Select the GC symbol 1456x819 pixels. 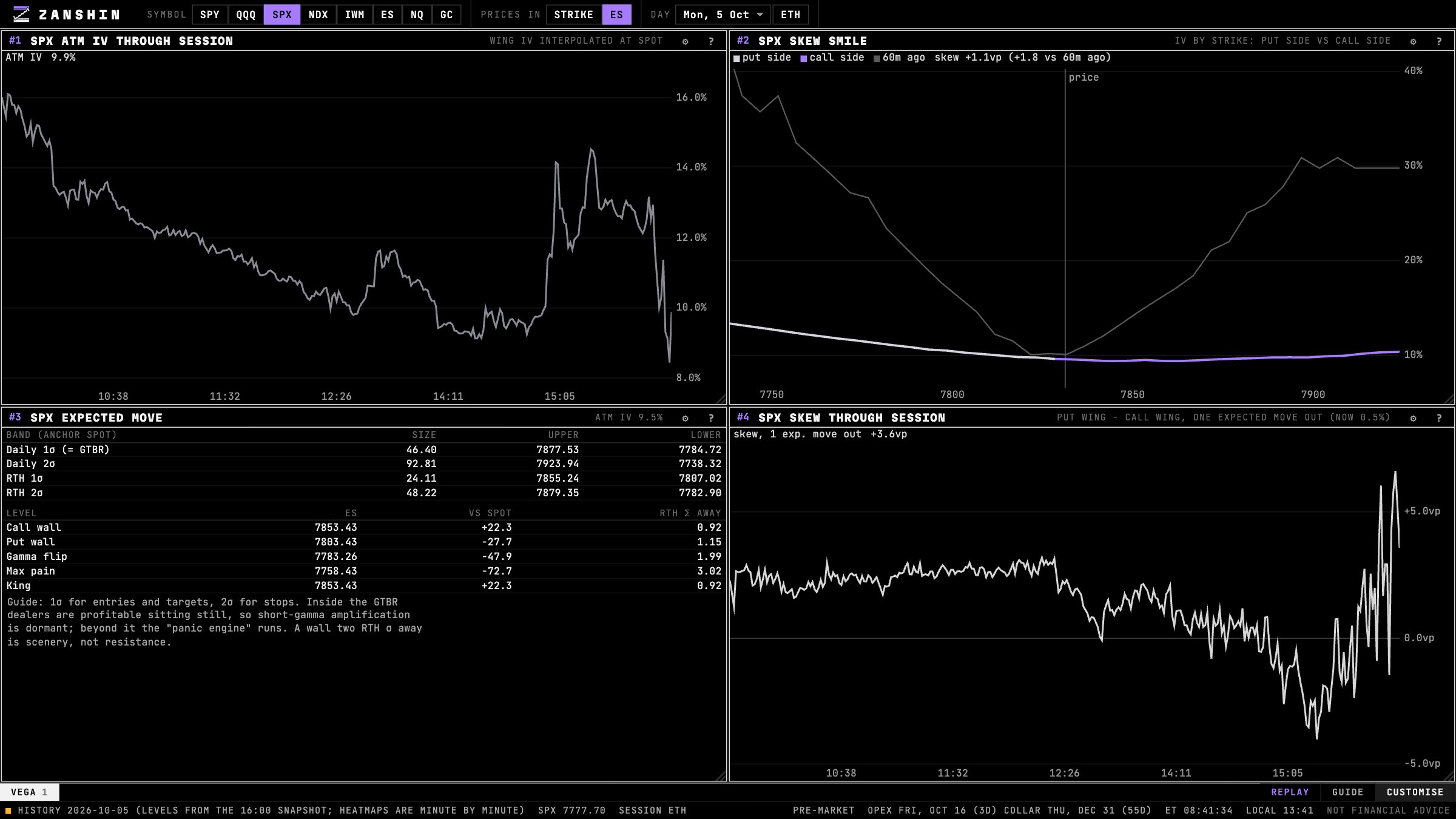click(x=447, y=15)
